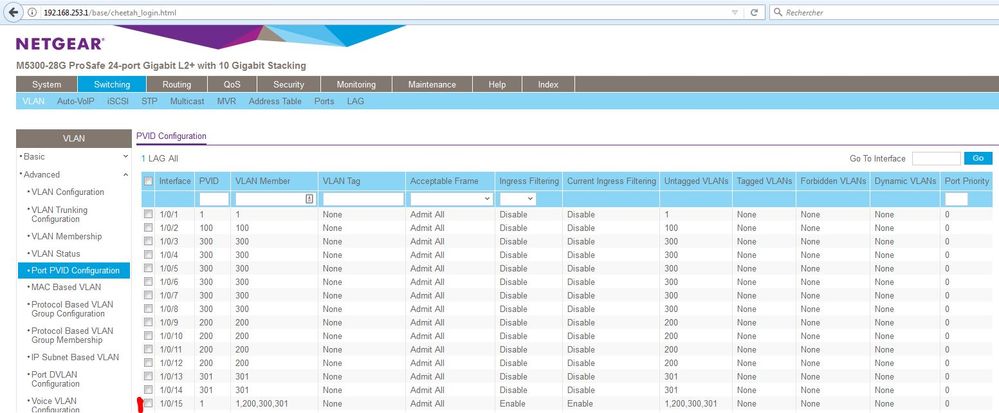The width and height of the screenshot is (999, 413).
Task: Click the search magnifier icon in Rechercher box
Action: 777,11
